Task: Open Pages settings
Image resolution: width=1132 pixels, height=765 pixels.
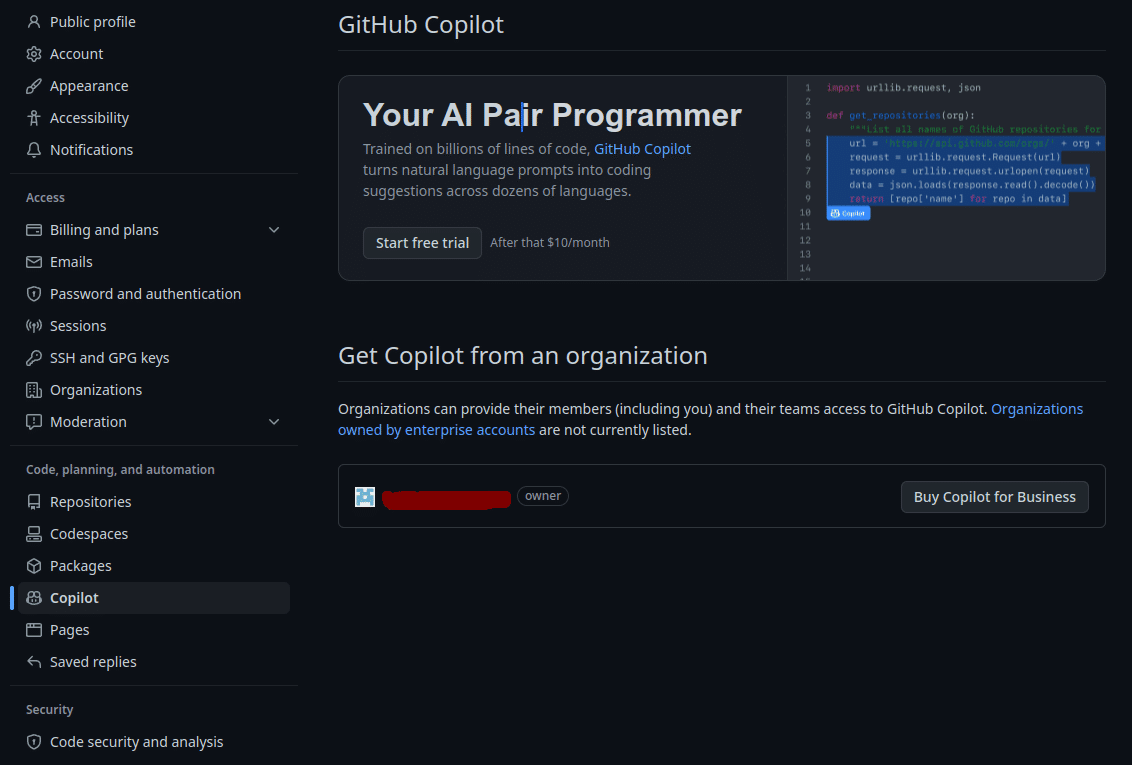Action: coord(154,630)
